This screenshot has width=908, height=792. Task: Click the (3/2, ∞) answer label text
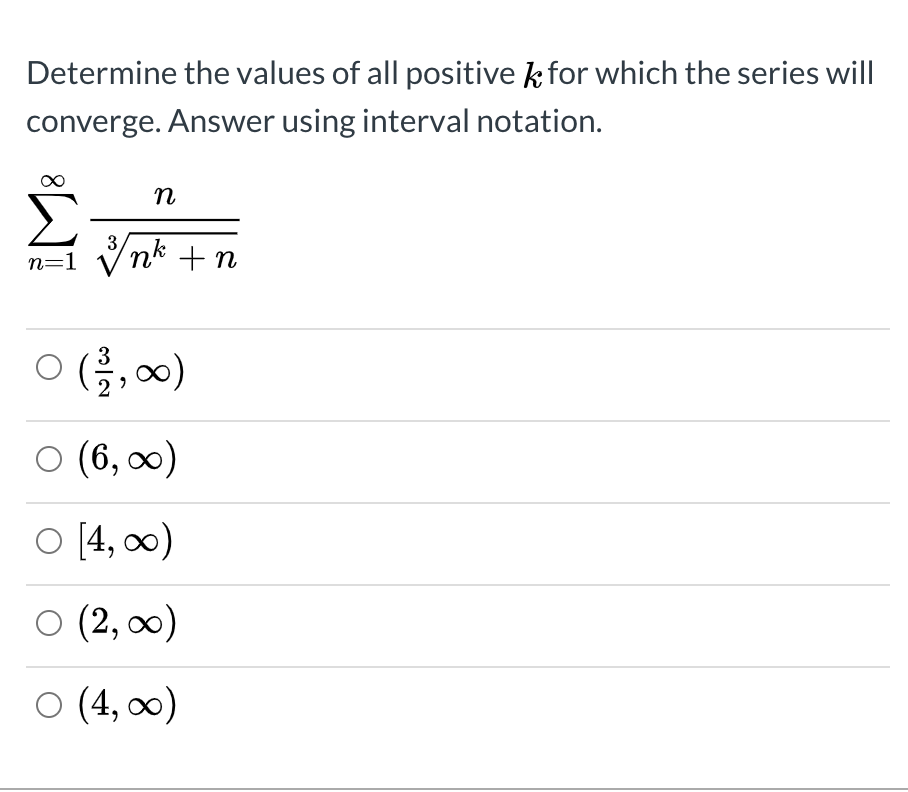click(132, 372)
